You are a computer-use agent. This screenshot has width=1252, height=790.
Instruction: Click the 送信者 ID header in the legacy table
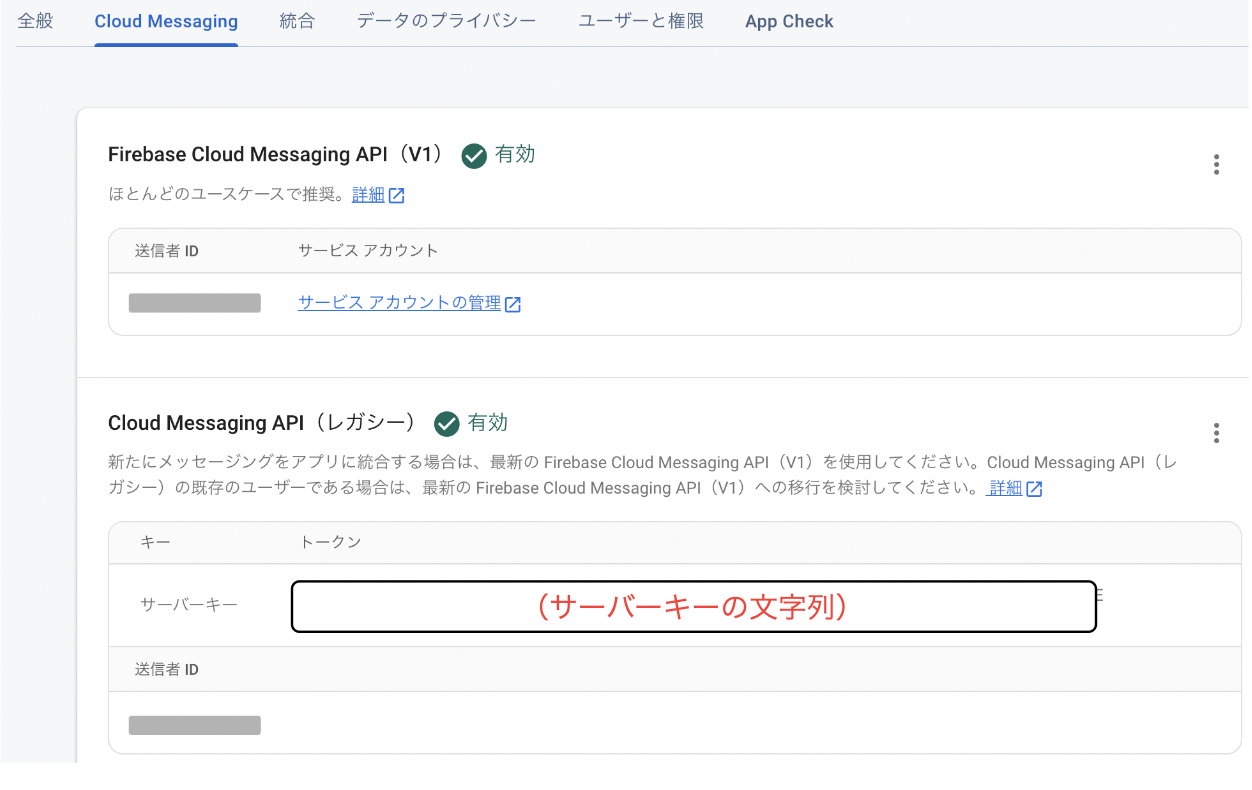167,669
